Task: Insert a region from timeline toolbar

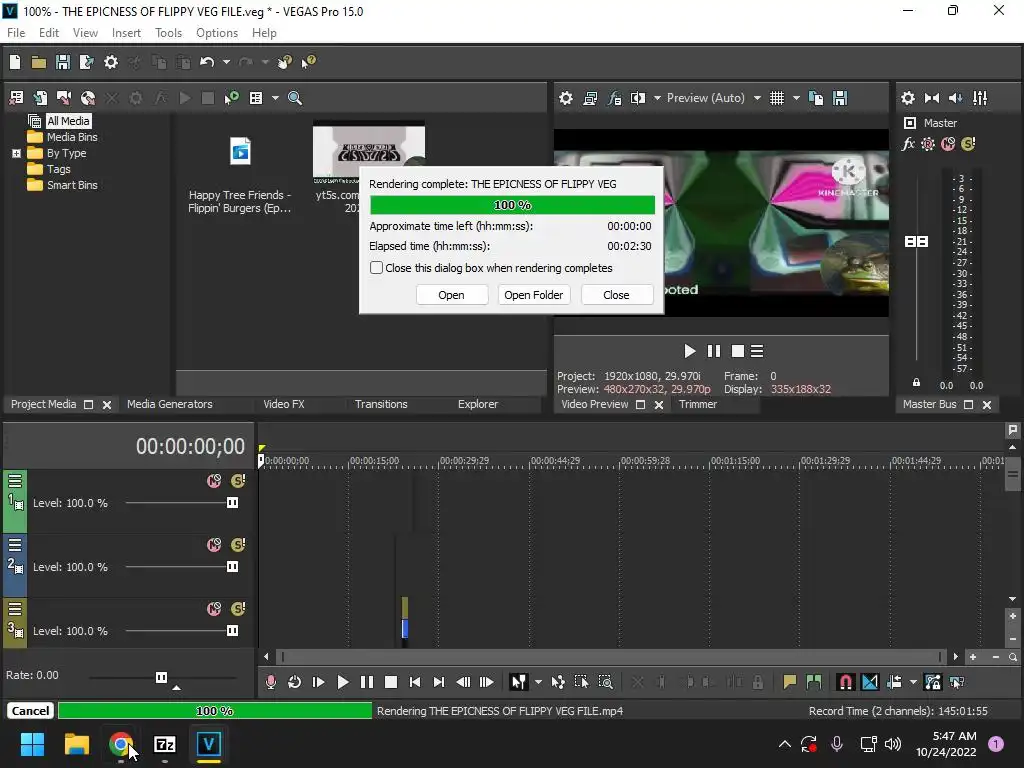Action: coord(814,682)
